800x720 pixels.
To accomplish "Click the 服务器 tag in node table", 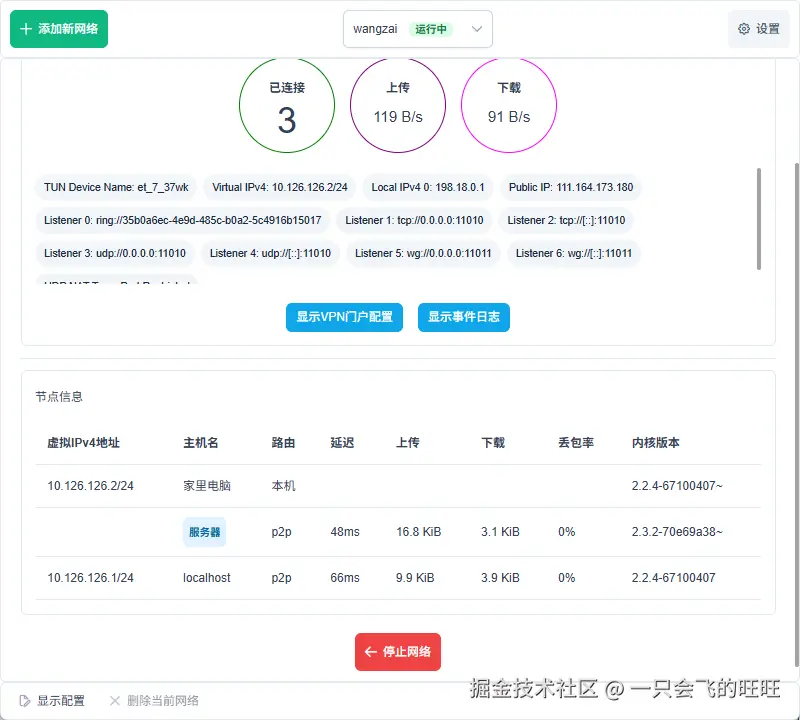I will click(x=204, y=532).
